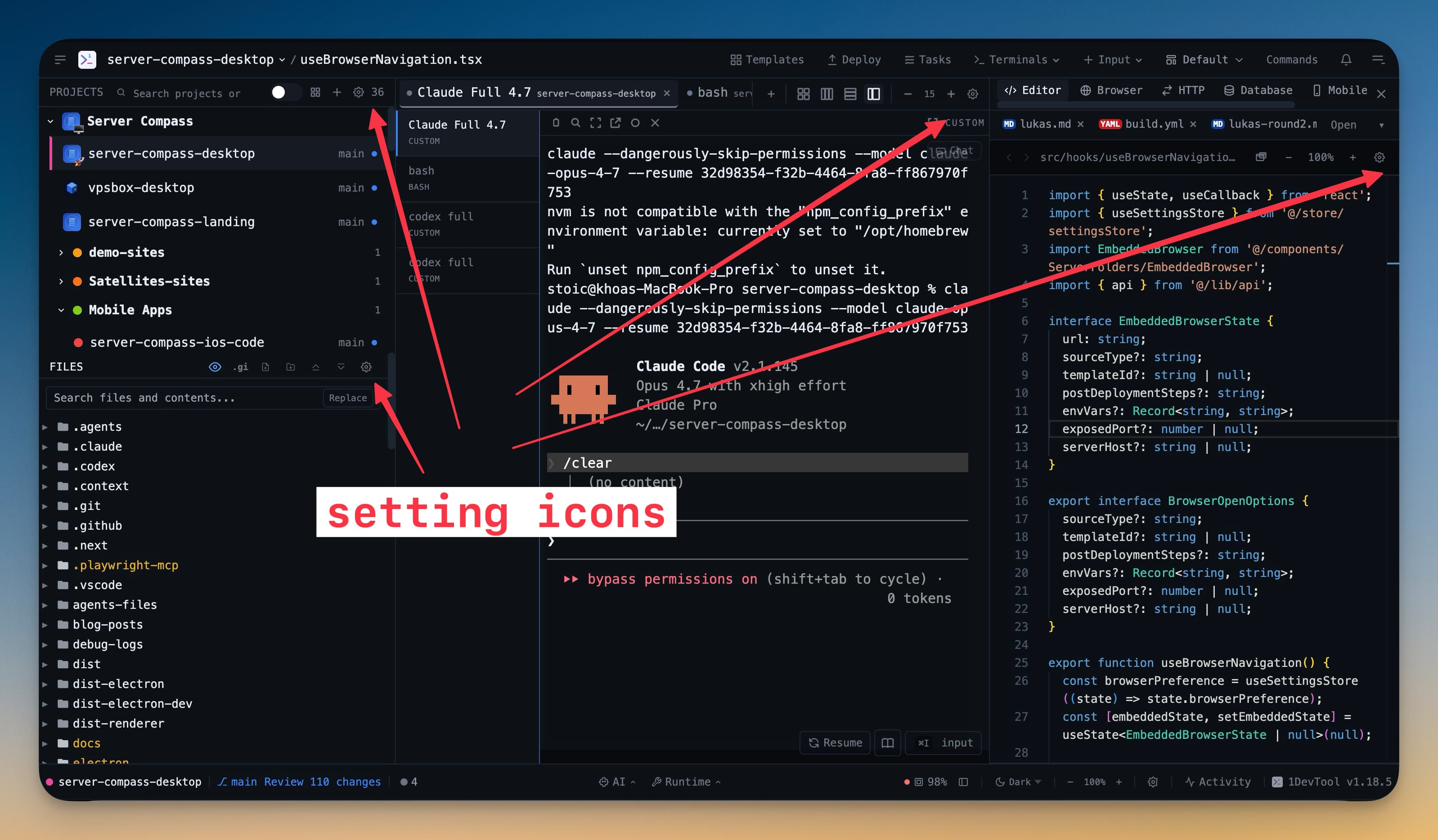This screenshot has height=840, width=1438.
Task: Open Commands in title bar
Action: coord(1292,60)
